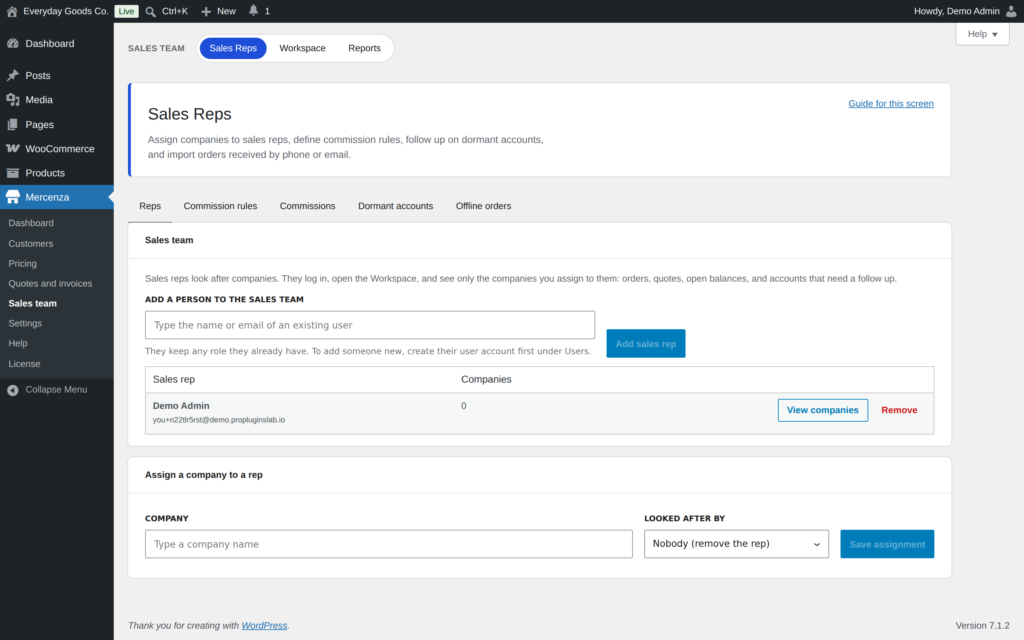The image size is (1024, 640).
Task: Click the Pages icon in sidebar
Action: pyautogui.click(x=12, y=124)
